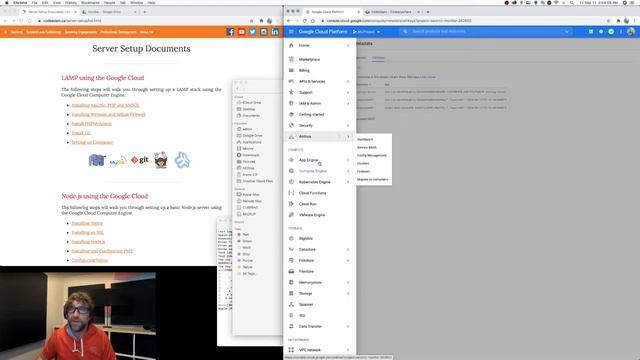This screenshot has height=360, width=640.
Task: Select the Firestore icon
Action: 291,260
